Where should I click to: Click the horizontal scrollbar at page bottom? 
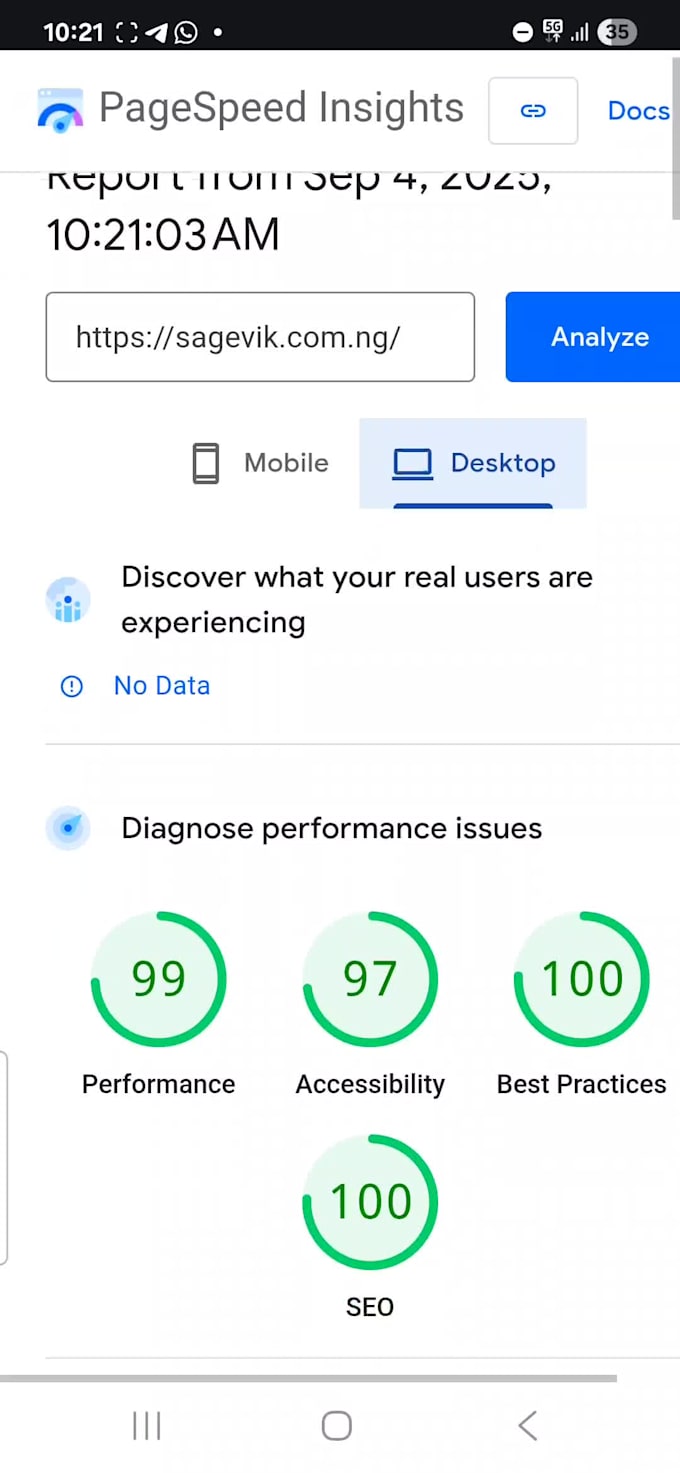pyautogui.click(x=308, y=1378)
